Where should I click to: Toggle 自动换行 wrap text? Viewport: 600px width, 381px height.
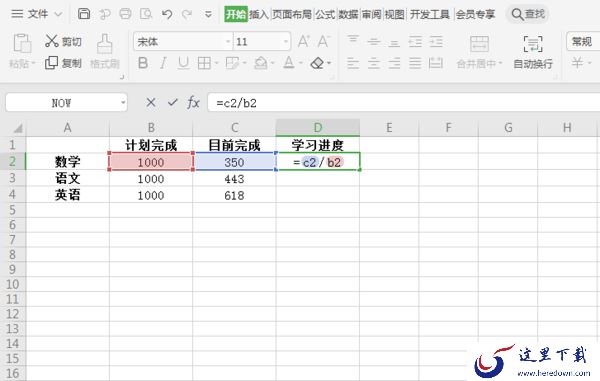click(x=533, y=52)
